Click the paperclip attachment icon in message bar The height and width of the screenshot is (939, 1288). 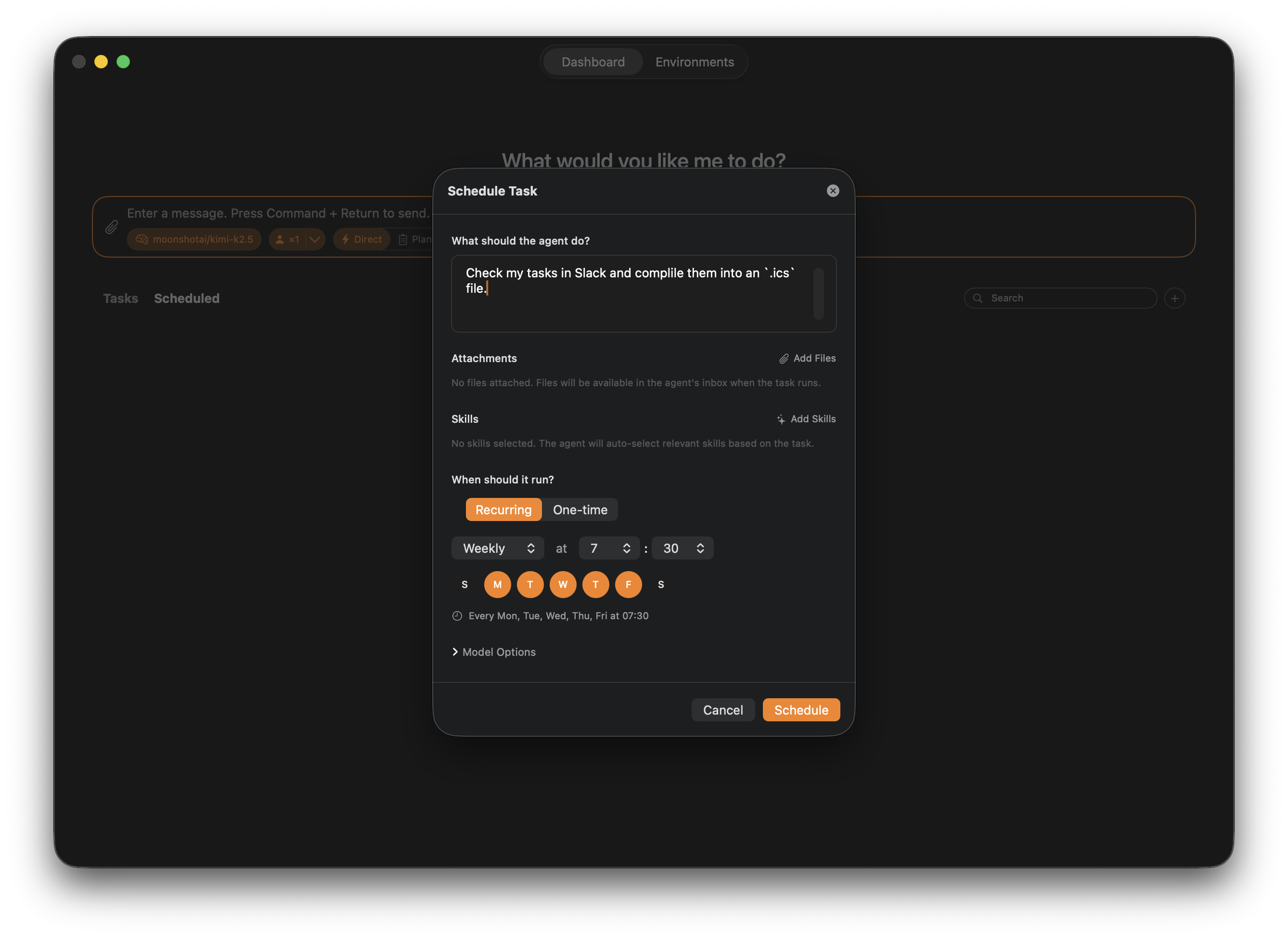click(x=111, y=227)
